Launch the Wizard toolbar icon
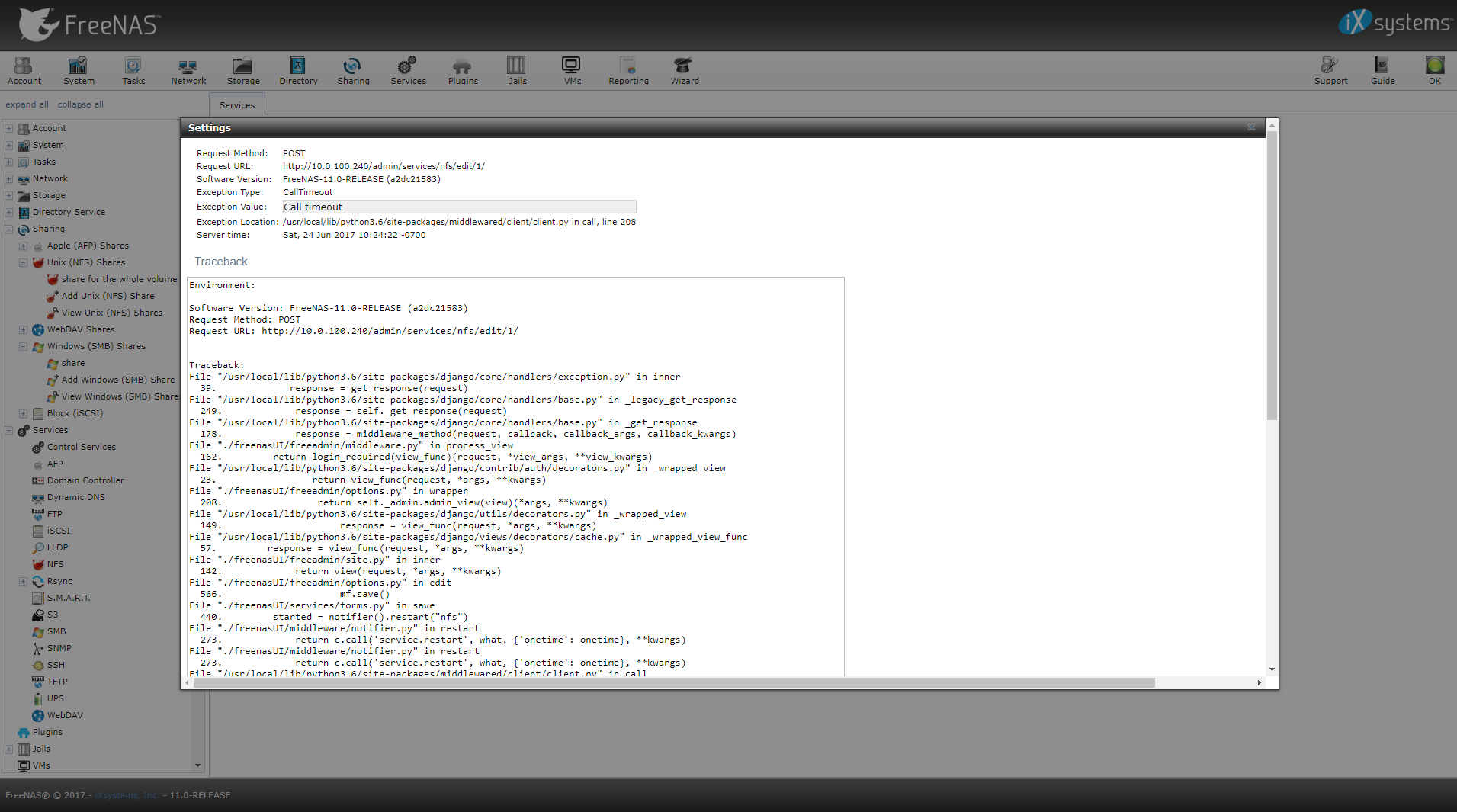Screen dimensions: 1457x812 point(684,71)
